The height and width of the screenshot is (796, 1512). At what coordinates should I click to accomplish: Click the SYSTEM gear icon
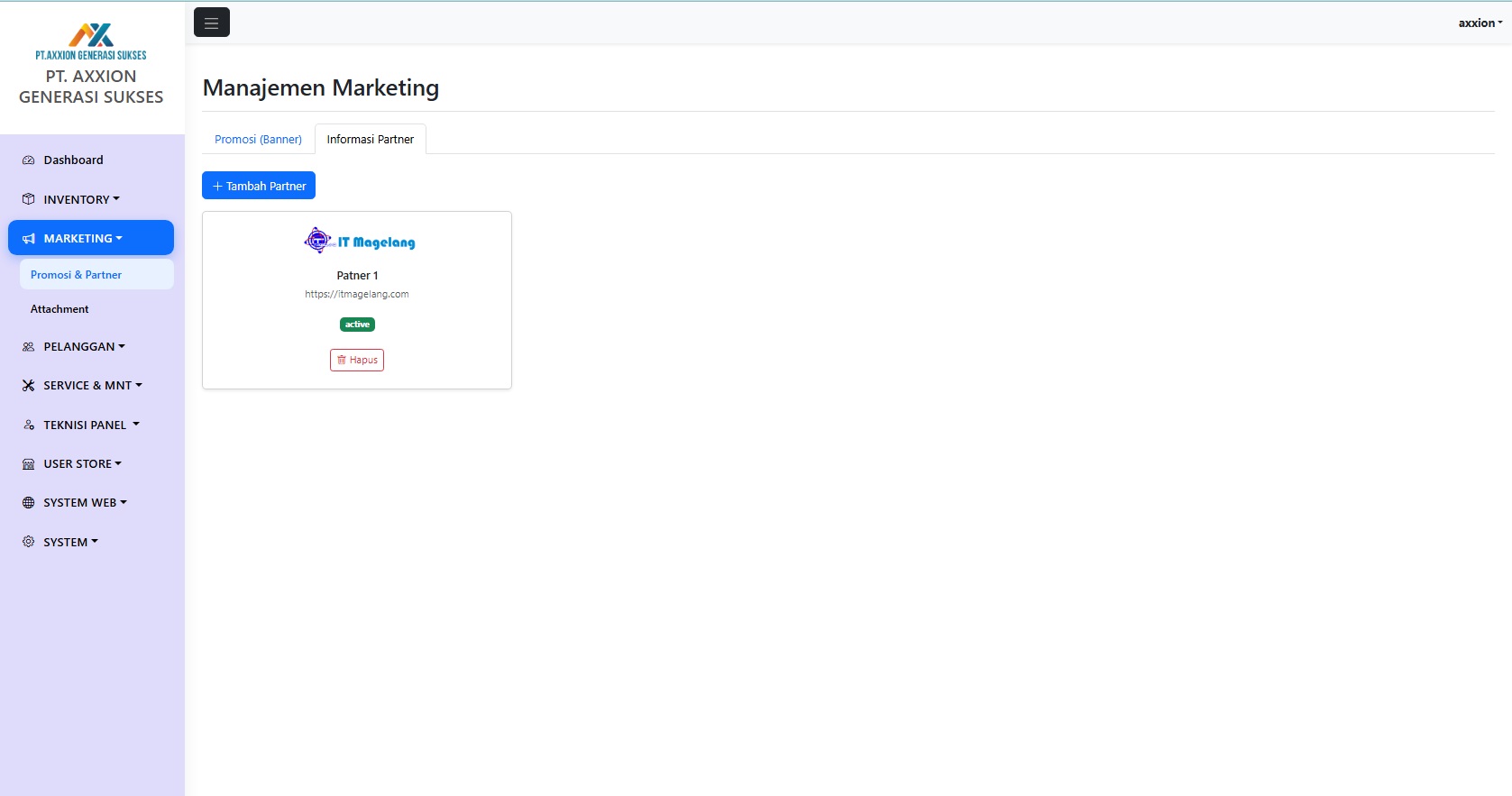pyautogui.click(x=29, y=542)
